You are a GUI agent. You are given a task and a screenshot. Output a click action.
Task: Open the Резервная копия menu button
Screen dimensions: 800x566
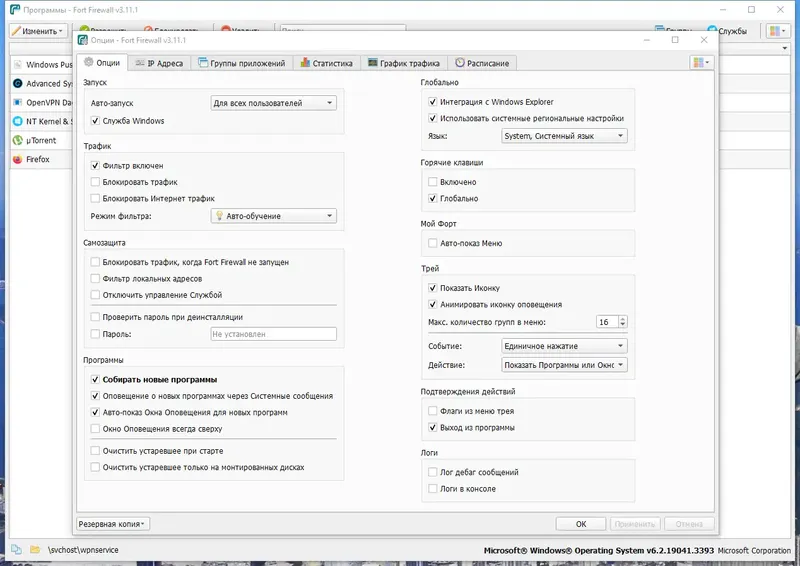113,524
